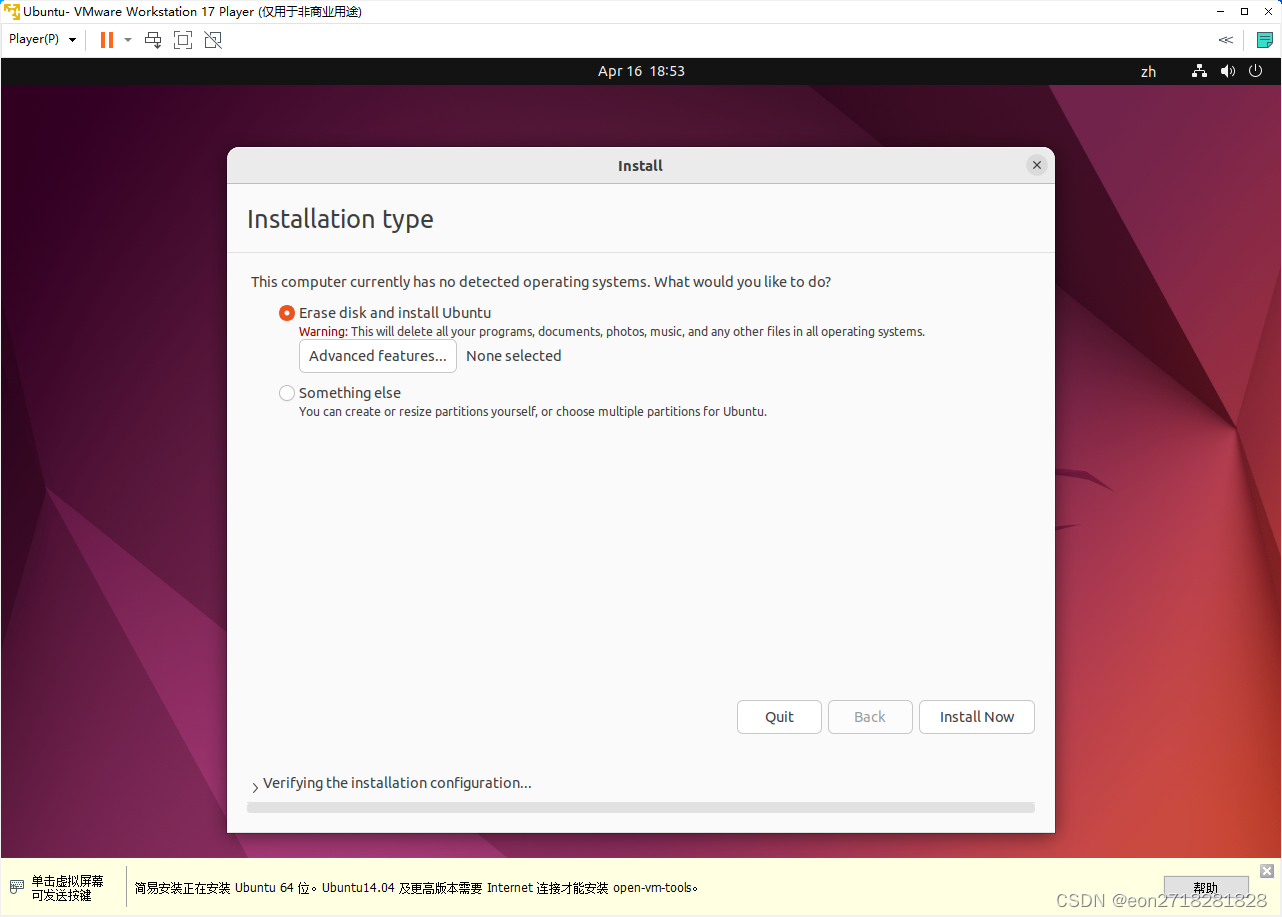Open the zh input language indicator
The height and width of the screenshot is (917, 1282).
coord(1148,71)
